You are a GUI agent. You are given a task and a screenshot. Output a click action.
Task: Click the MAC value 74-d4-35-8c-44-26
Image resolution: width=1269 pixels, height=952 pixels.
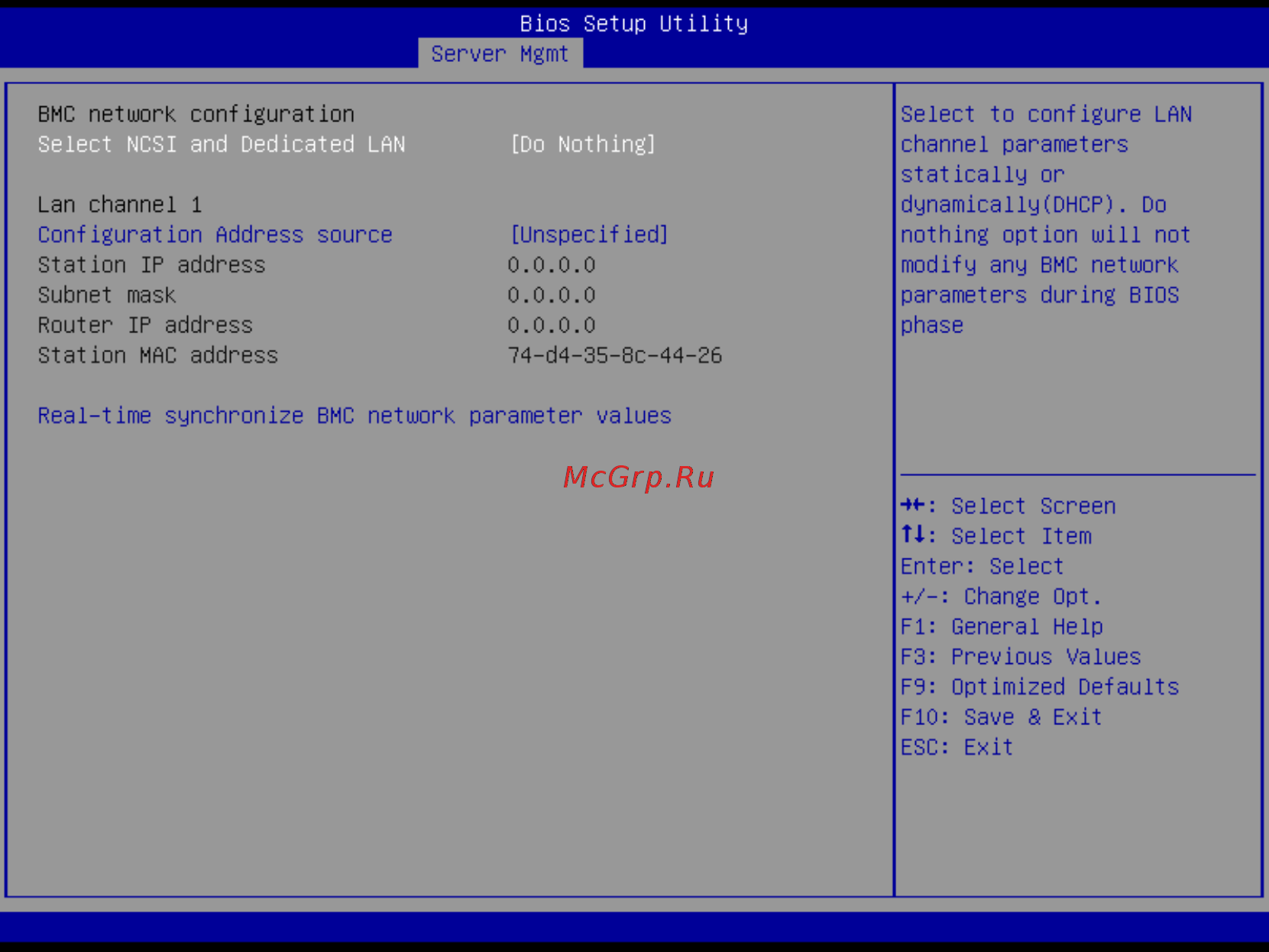pos(615,355)
